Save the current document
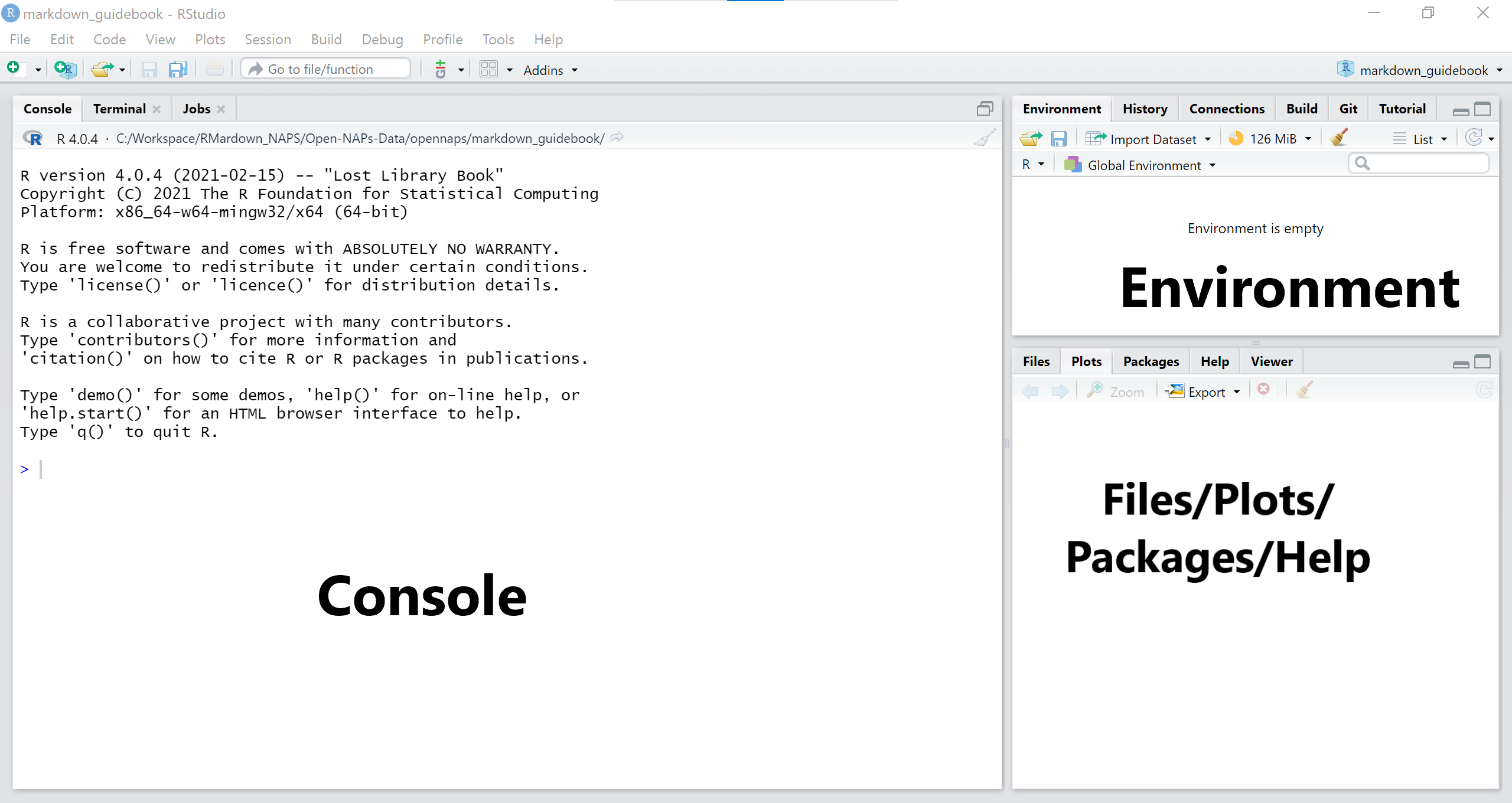This screenshot has width=1512, height=803. (149, 69)
